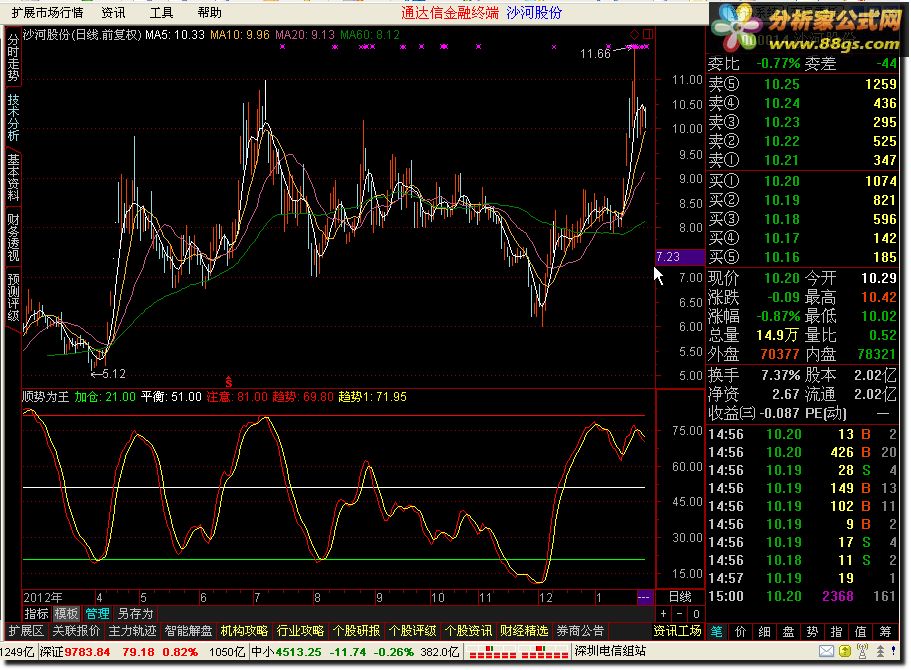Click the 中小 index value 4513.25
The height and width of the screenshot is (670, 911).
[x=298, y=652]
